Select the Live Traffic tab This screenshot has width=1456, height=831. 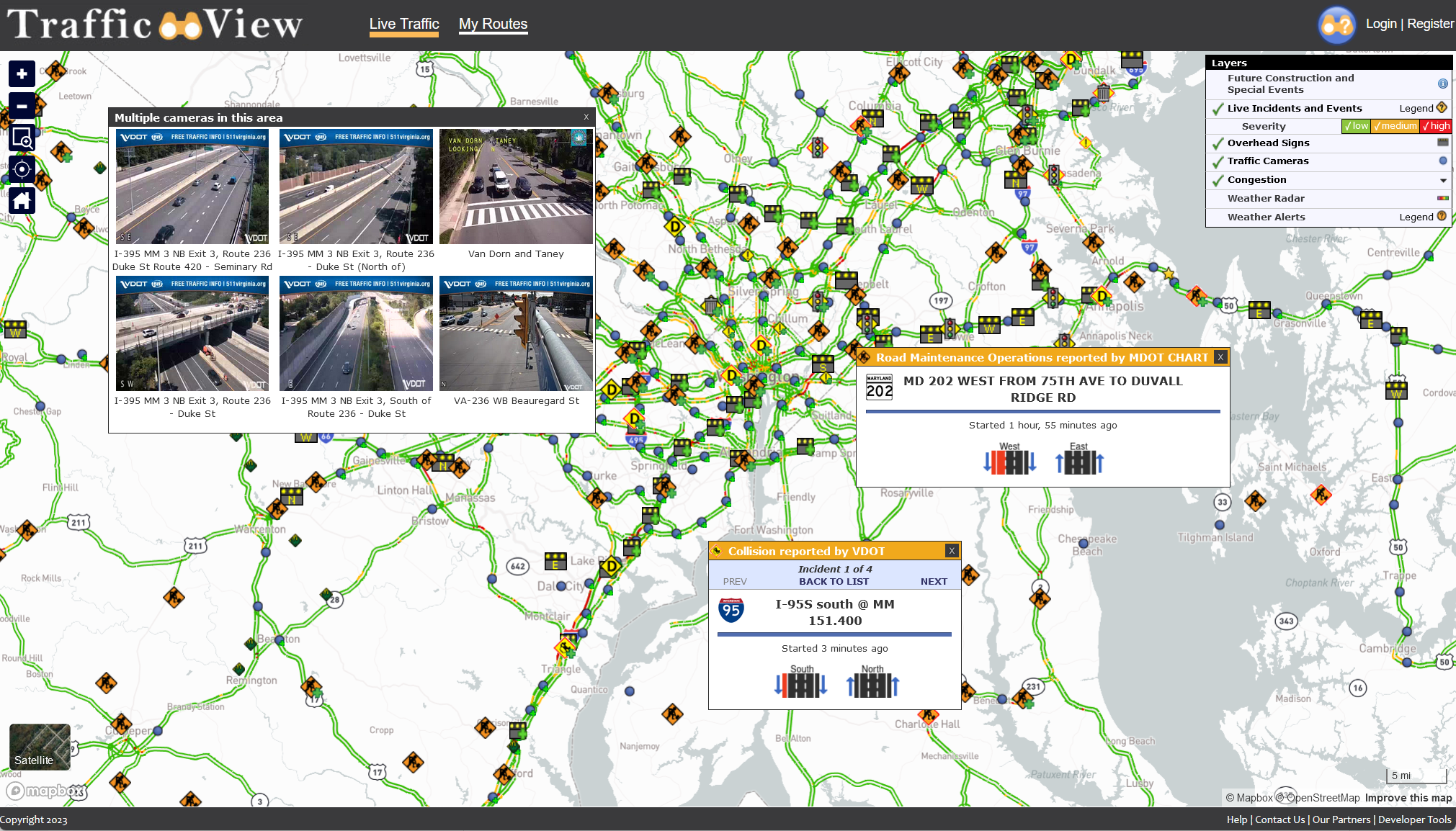[403, 23]
